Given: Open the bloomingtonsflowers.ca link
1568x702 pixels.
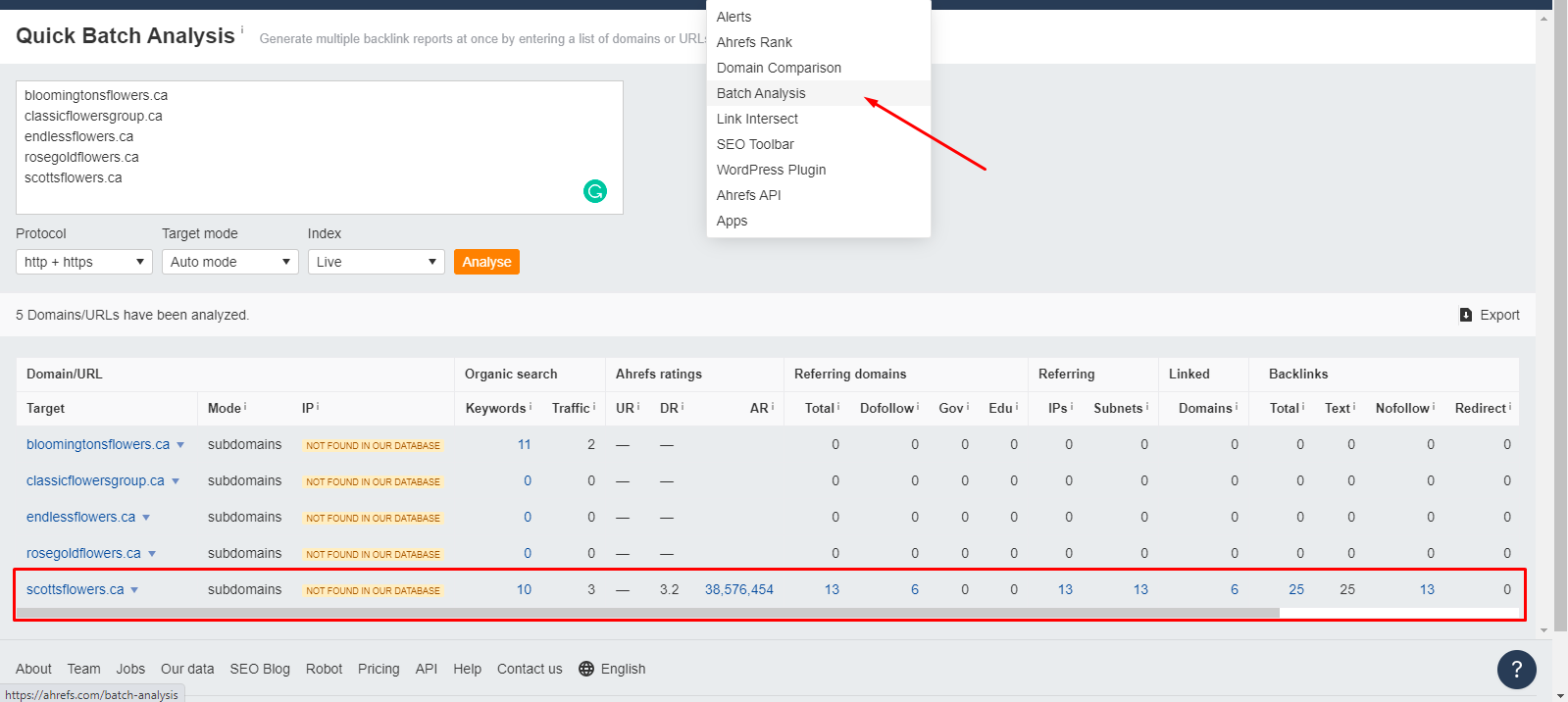Looking at the screenshot, I should point(98,444).
